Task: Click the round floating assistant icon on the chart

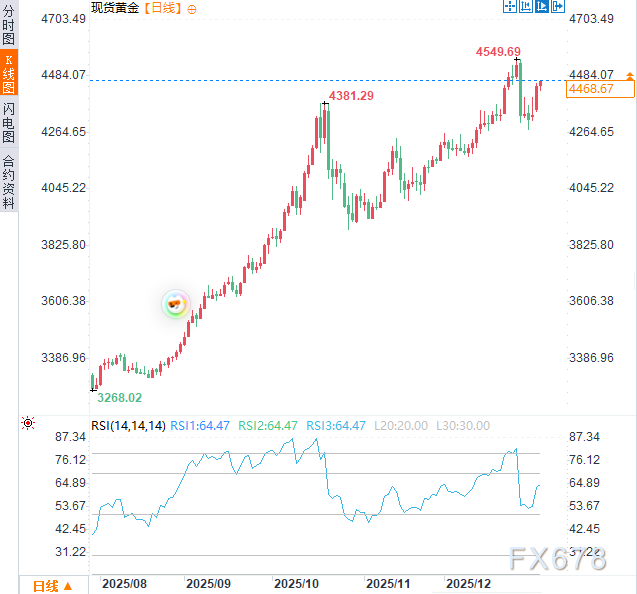Action: [x=177, y=304]
